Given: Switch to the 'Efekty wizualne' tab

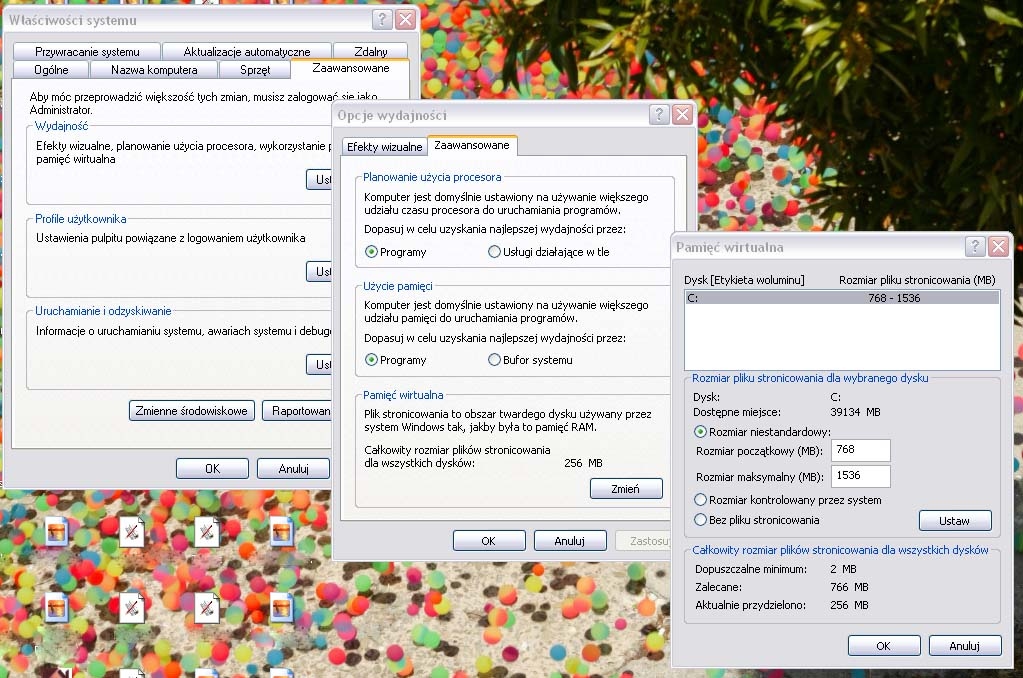Looking at the screenshot, I should (x=385, y=145).
